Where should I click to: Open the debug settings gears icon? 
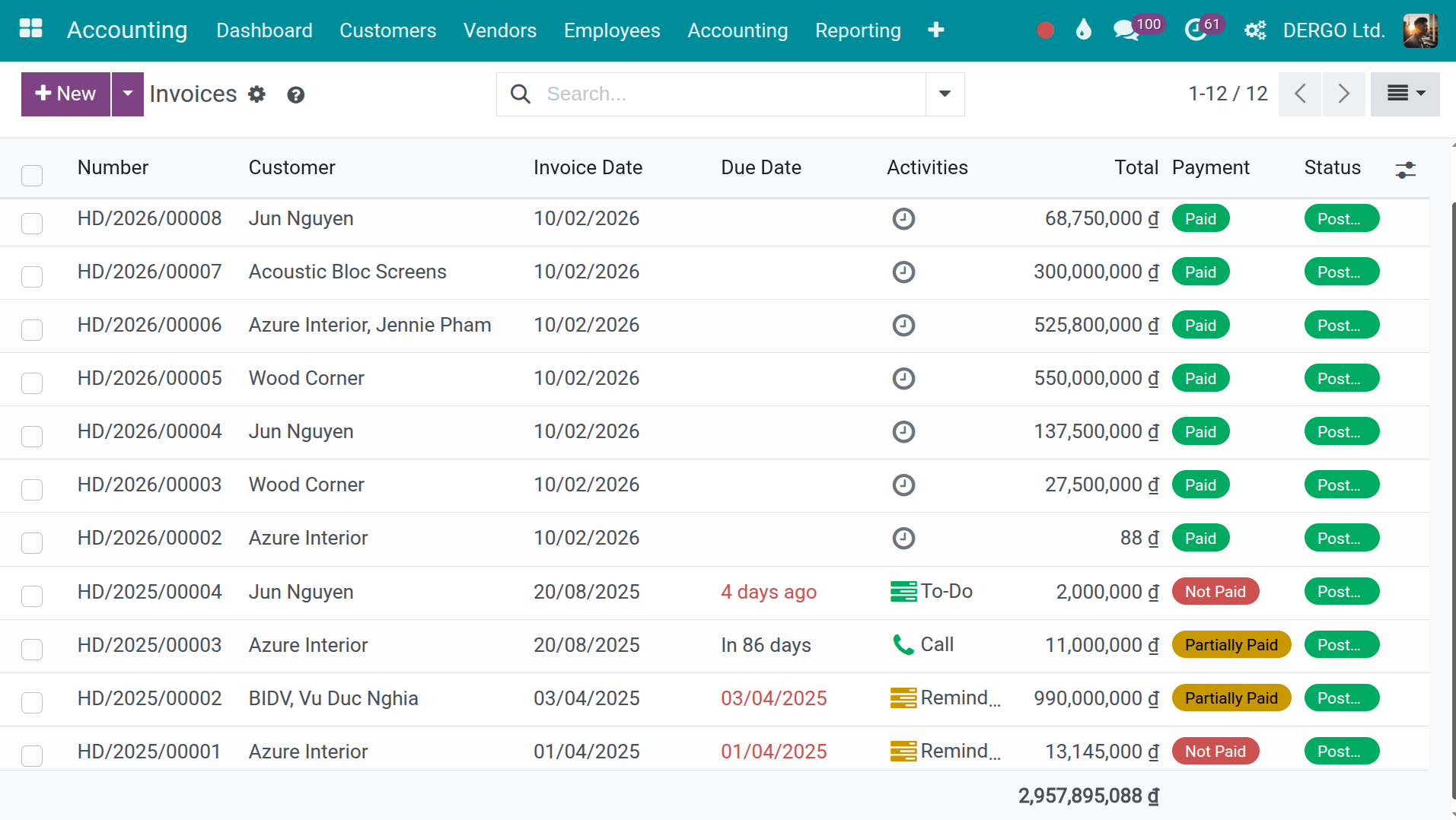[1254, 30]
